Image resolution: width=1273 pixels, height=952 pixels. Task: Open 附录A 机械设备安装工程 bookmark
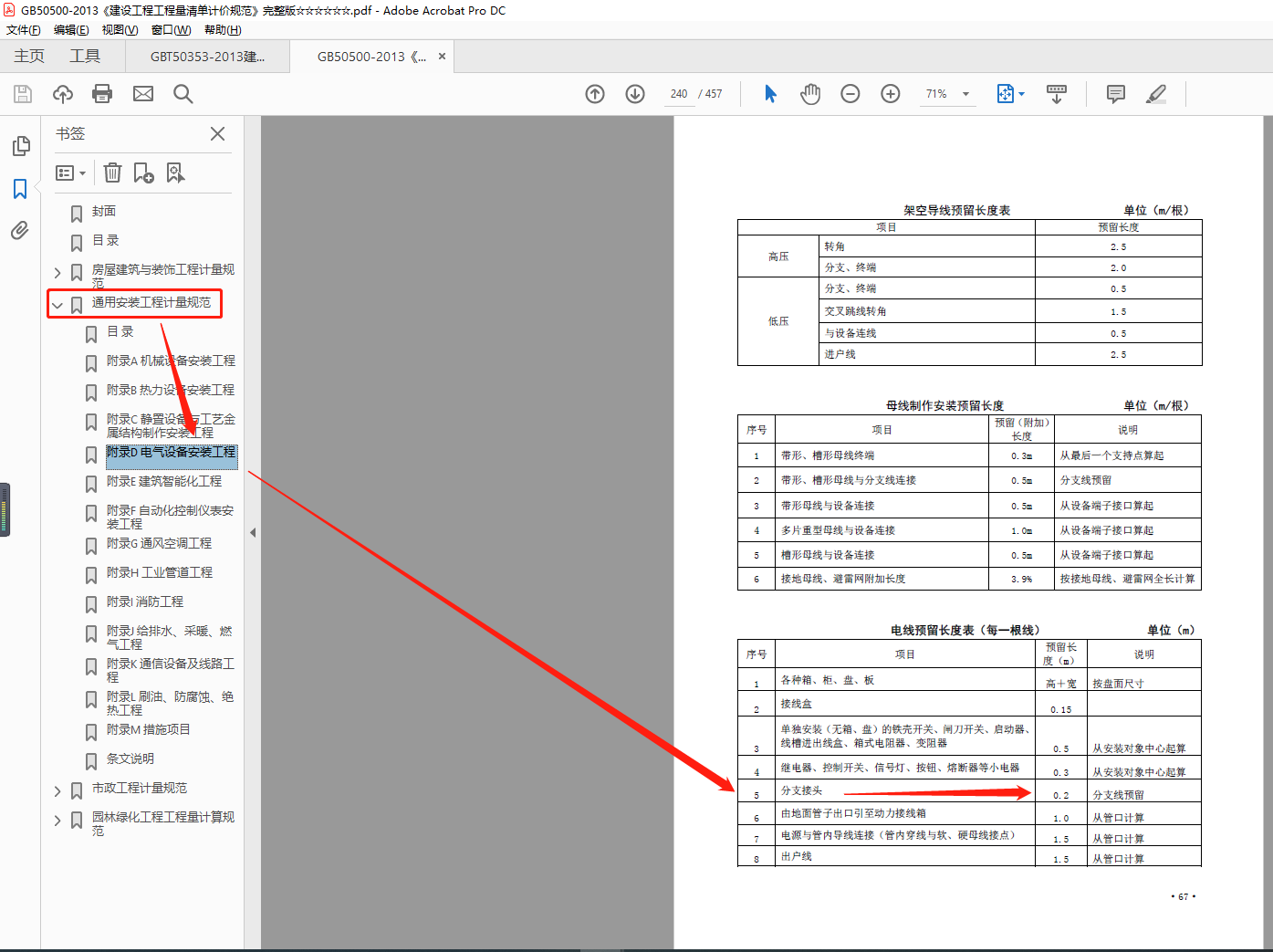(x=171, y=361)
